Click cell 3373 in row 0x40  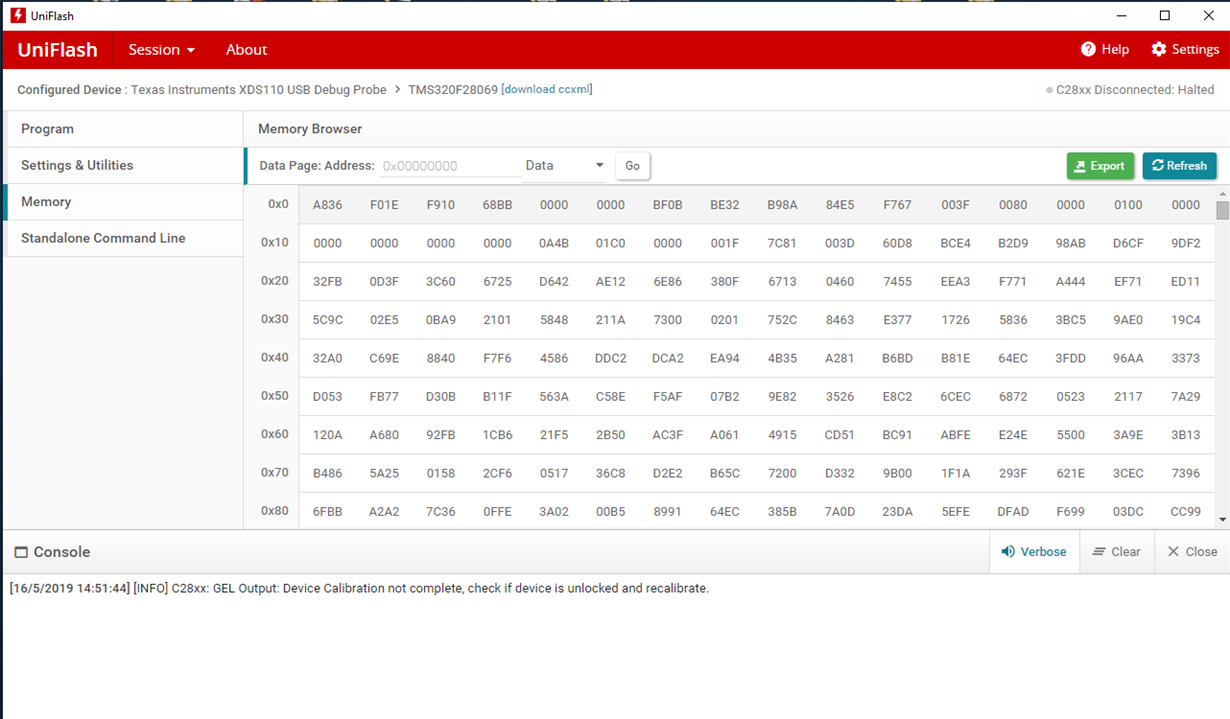(1185, 358)
